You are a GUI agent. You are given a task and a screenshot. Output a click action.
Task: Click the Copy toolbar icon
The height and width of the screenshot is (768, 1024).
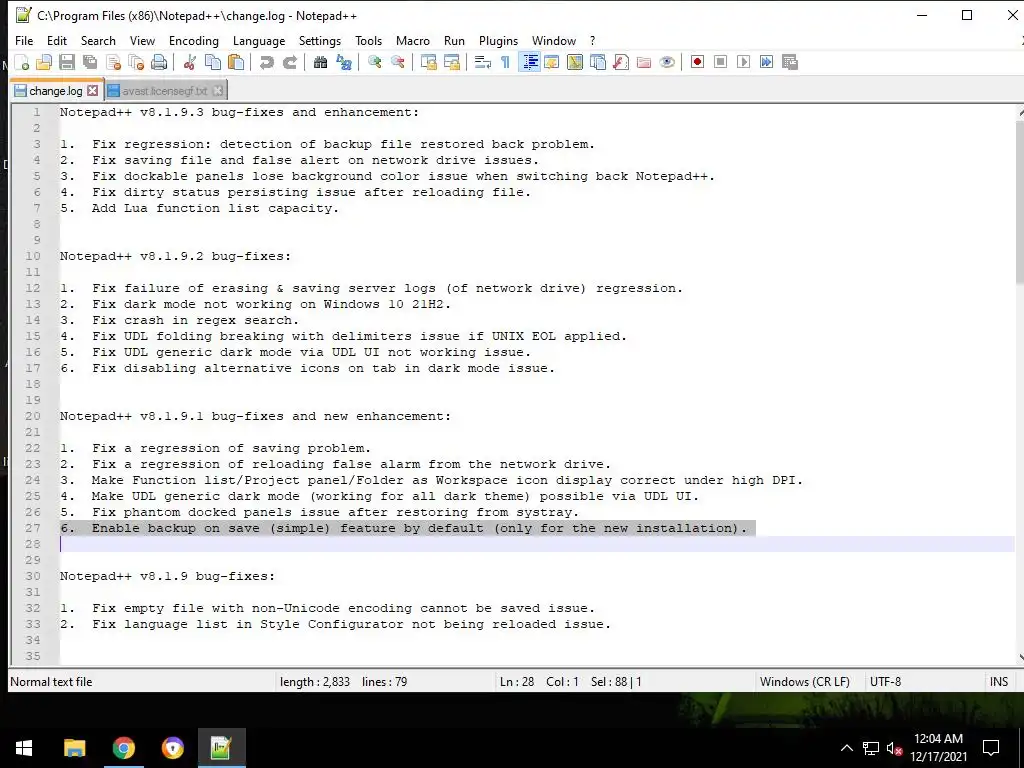[213, 62]
